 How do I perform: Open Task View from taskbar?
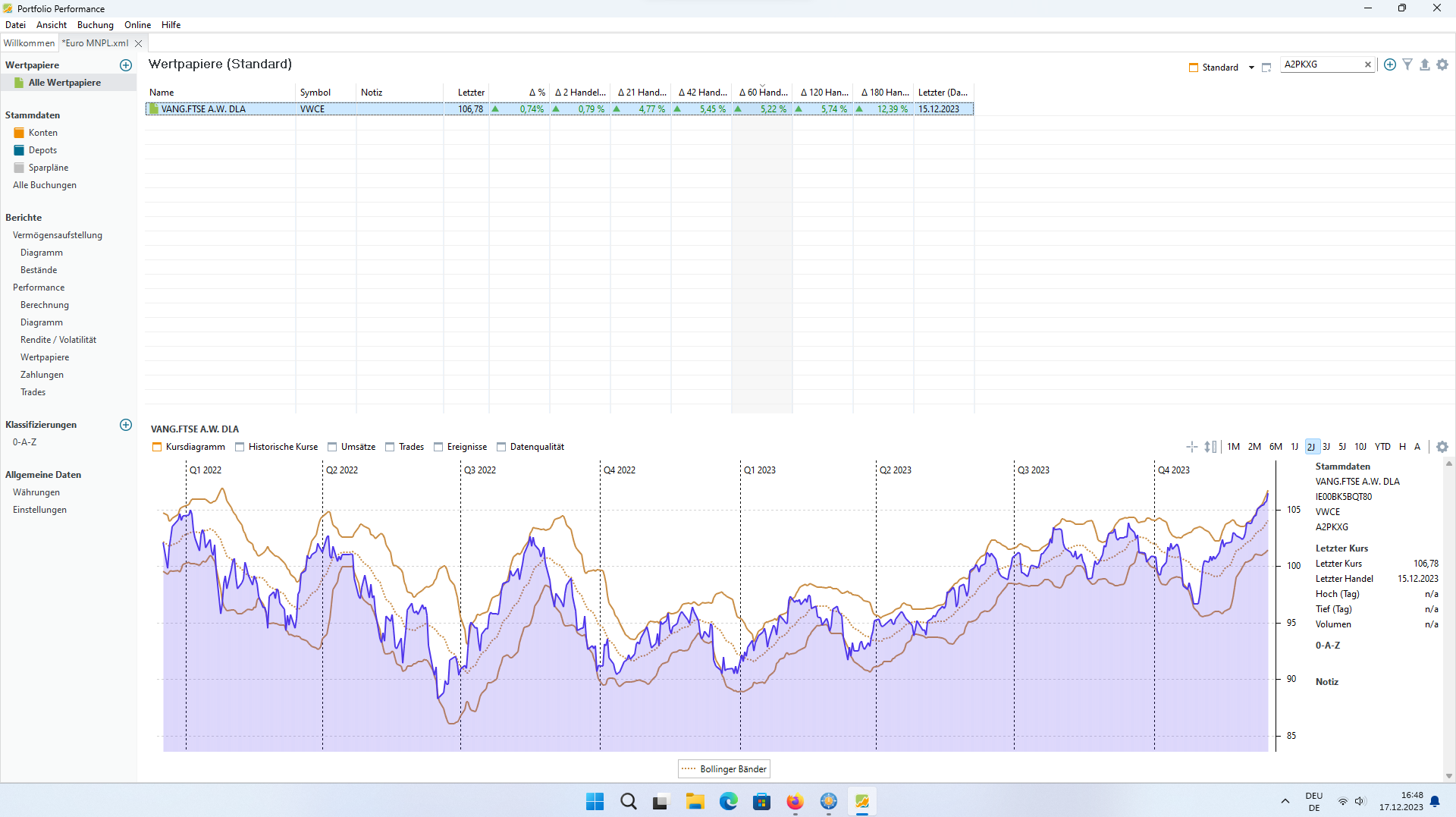tap(661, 801)
